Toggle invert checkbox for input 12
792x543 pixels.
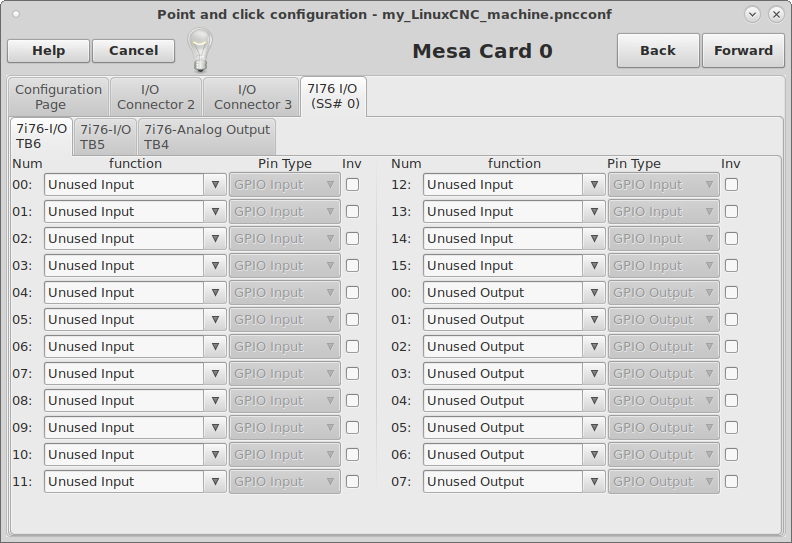(732, 185)
